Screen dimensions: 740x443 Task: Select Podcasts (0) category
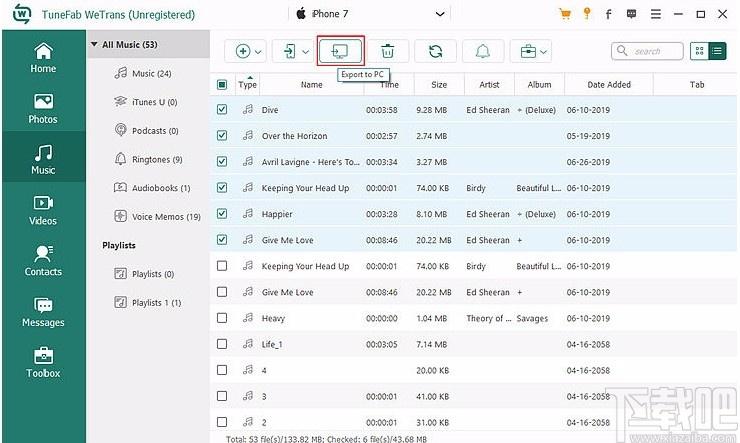146,131
